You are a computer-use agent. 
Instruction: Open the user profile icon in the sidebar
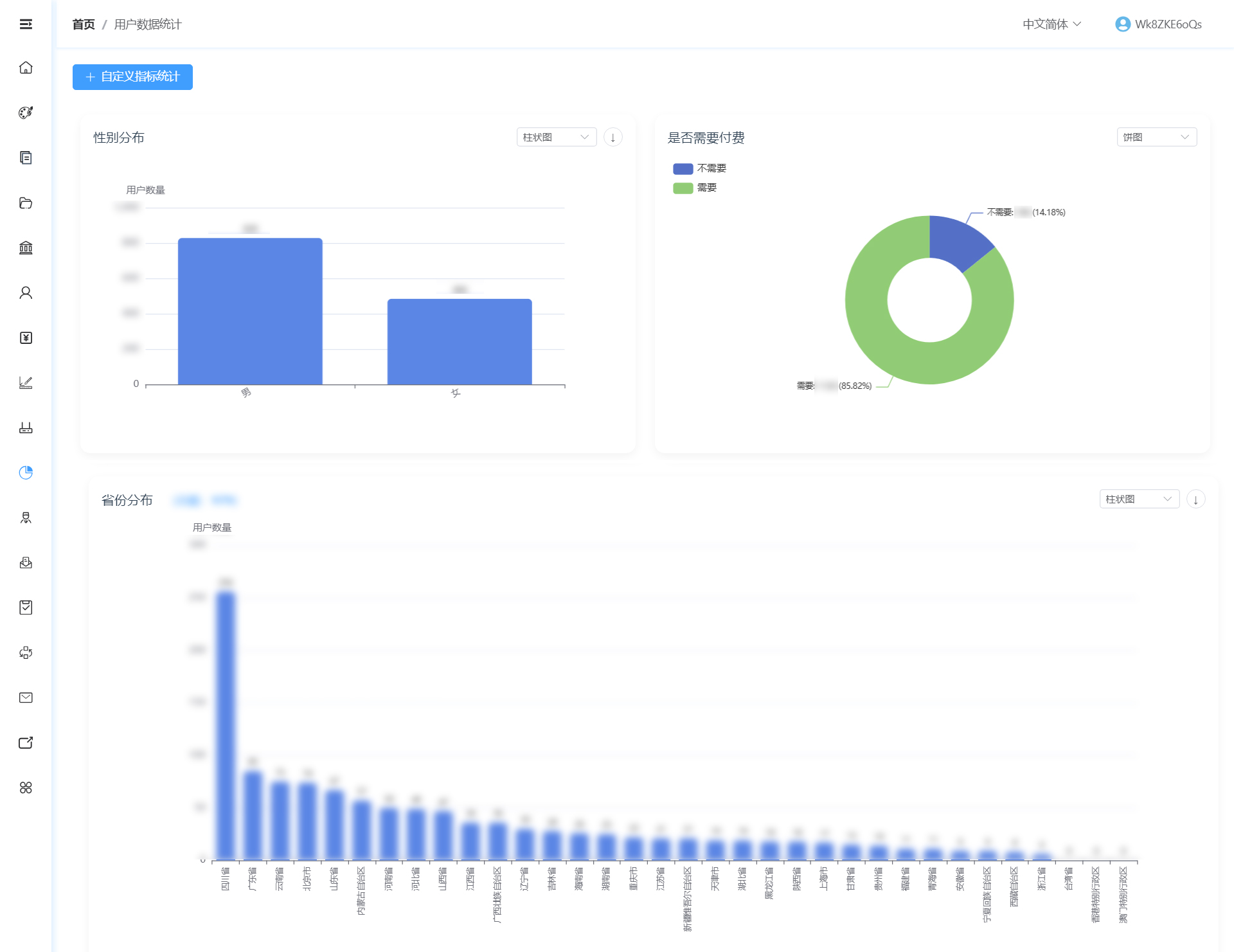(26, 292)
